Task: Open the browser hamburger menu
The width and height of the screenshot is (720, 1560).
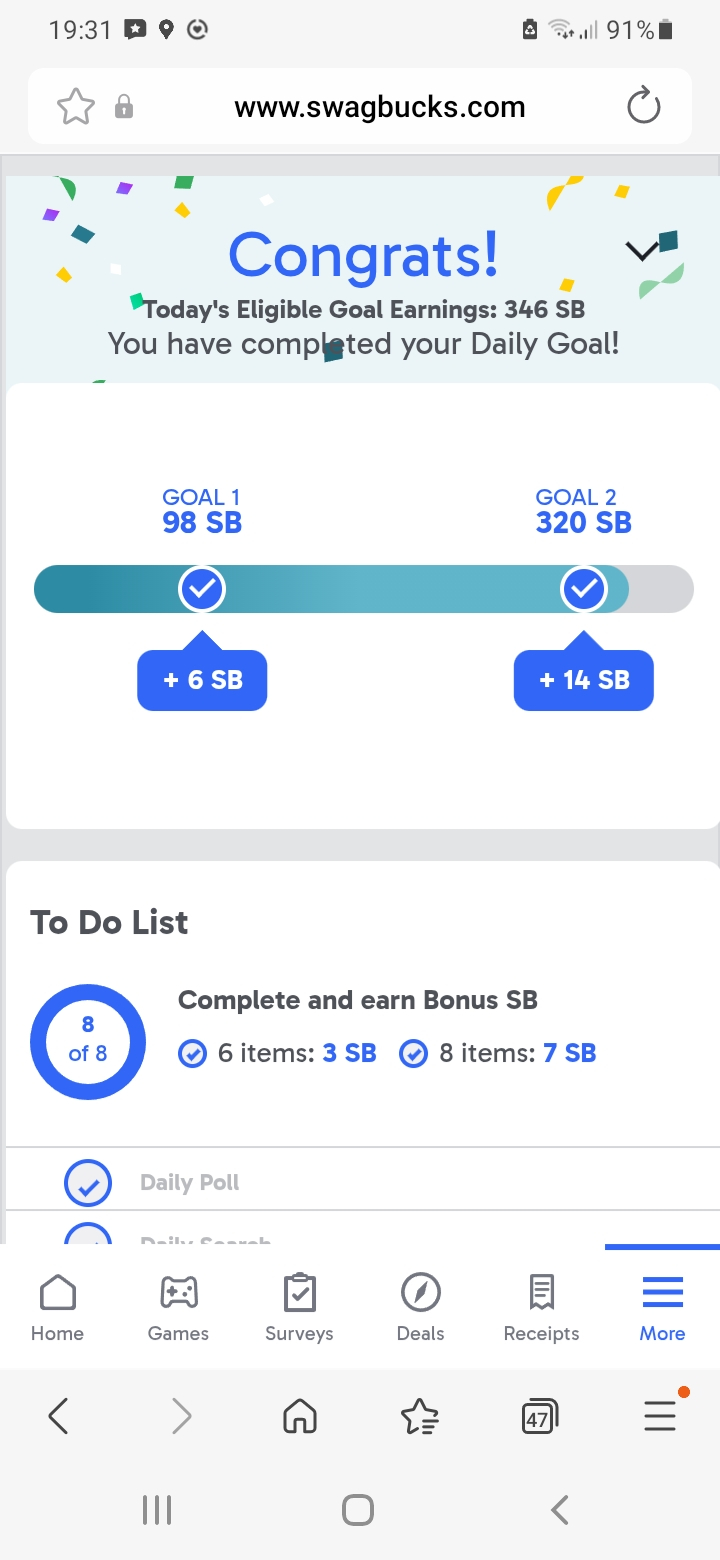Action: (x=660, y=1416)
